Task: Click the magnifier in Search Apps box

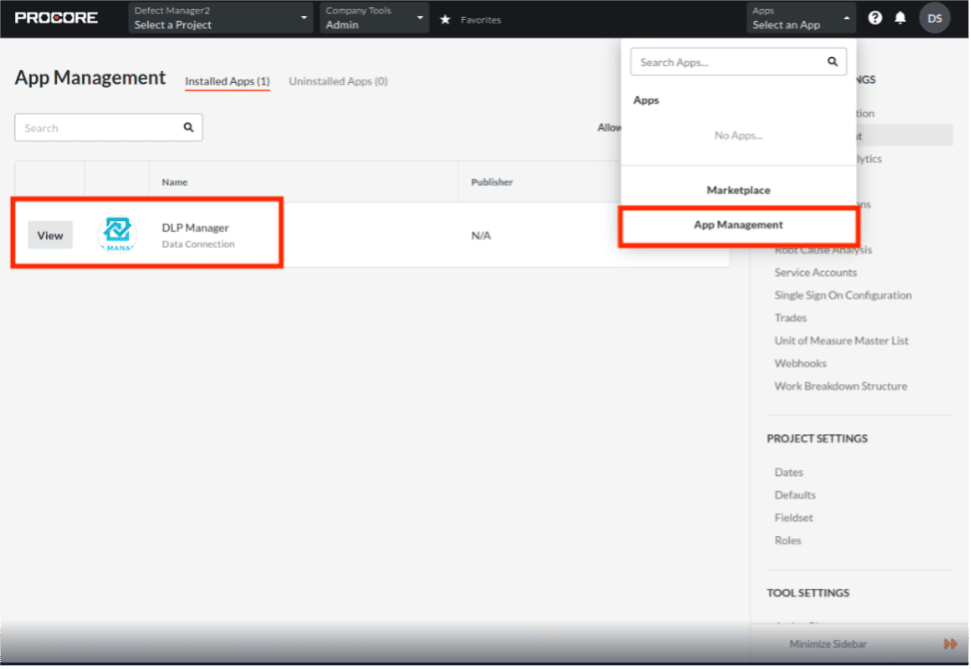Action: [832, 61]
